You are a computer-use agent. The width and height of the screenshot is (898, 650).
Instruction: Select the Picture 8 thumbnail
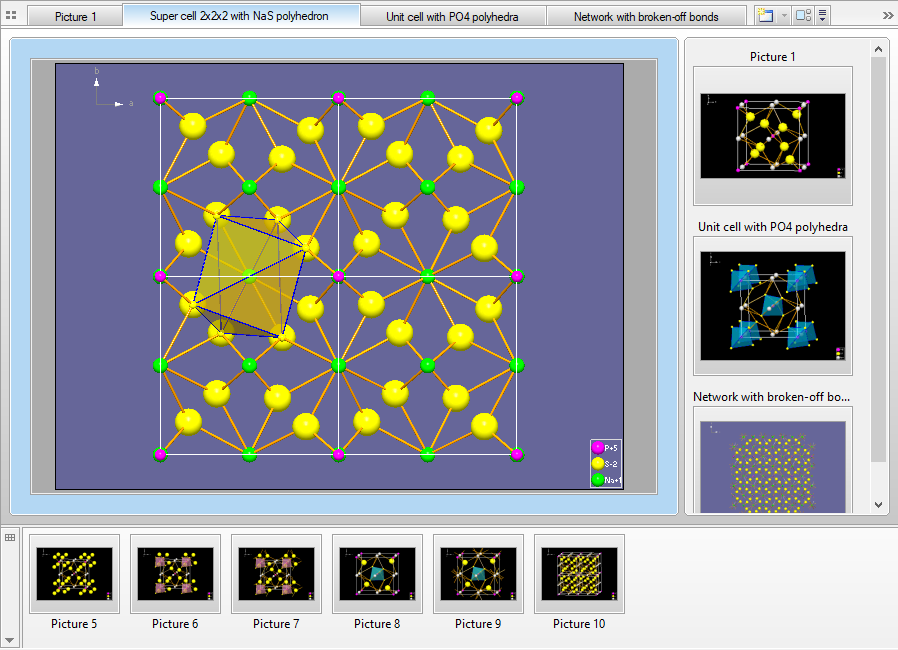tap(377, 573)
